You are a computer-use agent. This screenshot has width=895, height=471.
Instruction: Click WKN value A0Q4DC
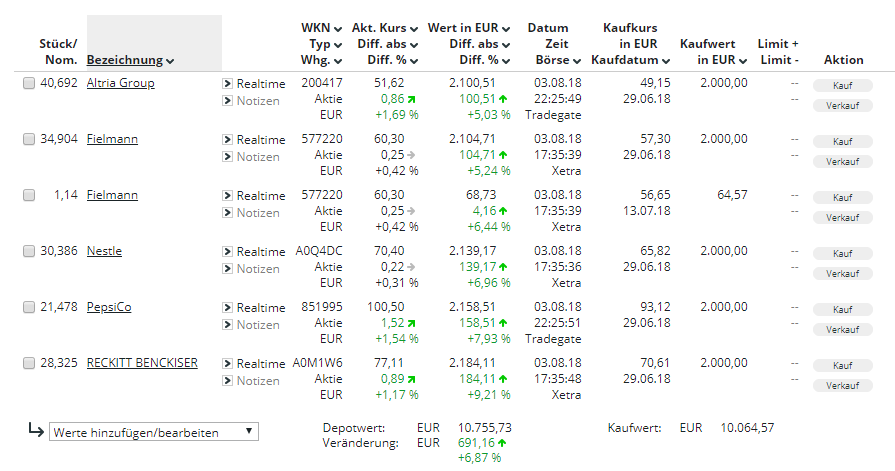(x=319, y=251)
